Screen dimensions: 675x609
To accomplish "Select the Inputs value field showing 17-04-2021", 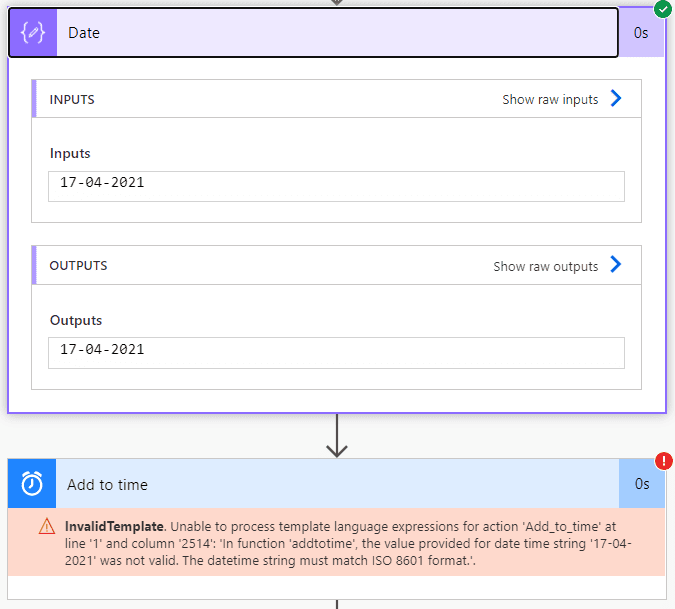I will pyautogui.click(x=336, y=186).
